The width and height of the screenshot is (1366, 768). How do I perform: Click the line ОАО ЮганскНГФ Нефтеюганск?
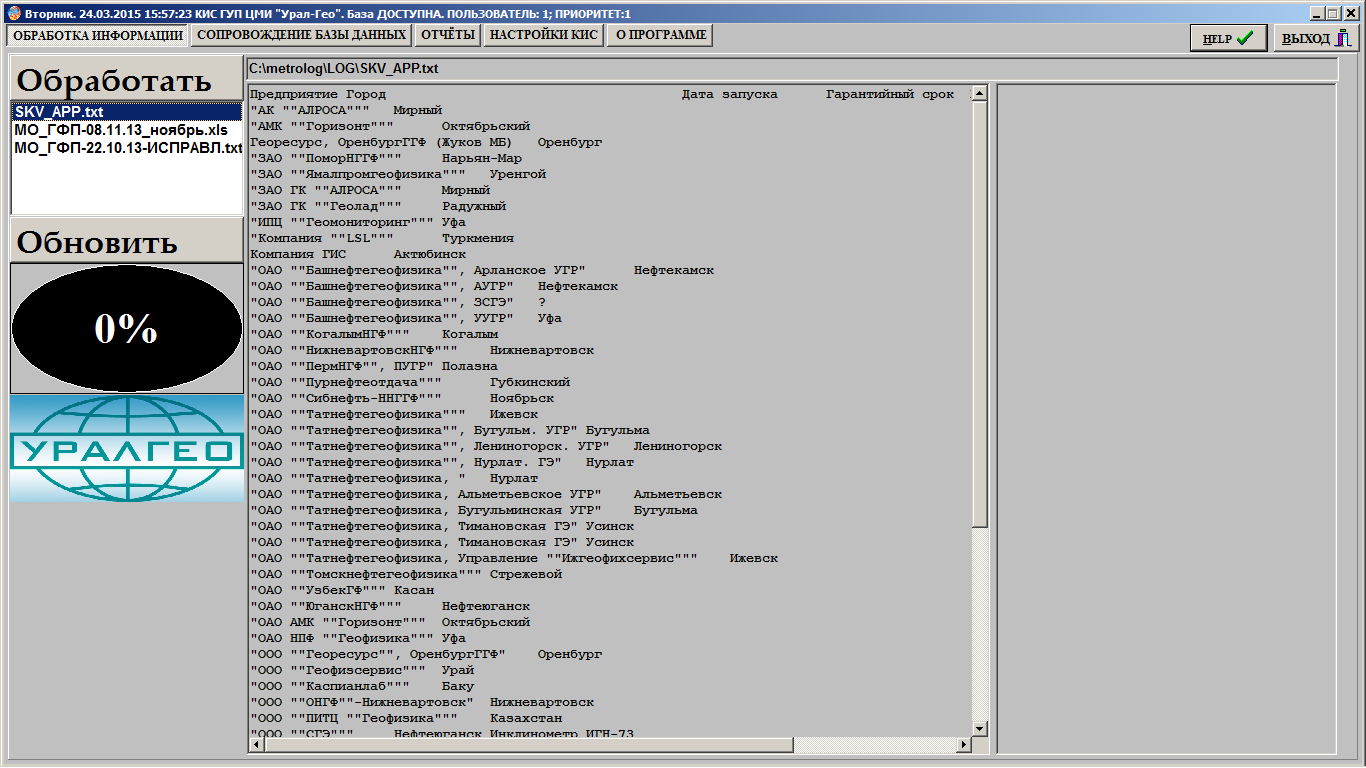click(389, 606)
